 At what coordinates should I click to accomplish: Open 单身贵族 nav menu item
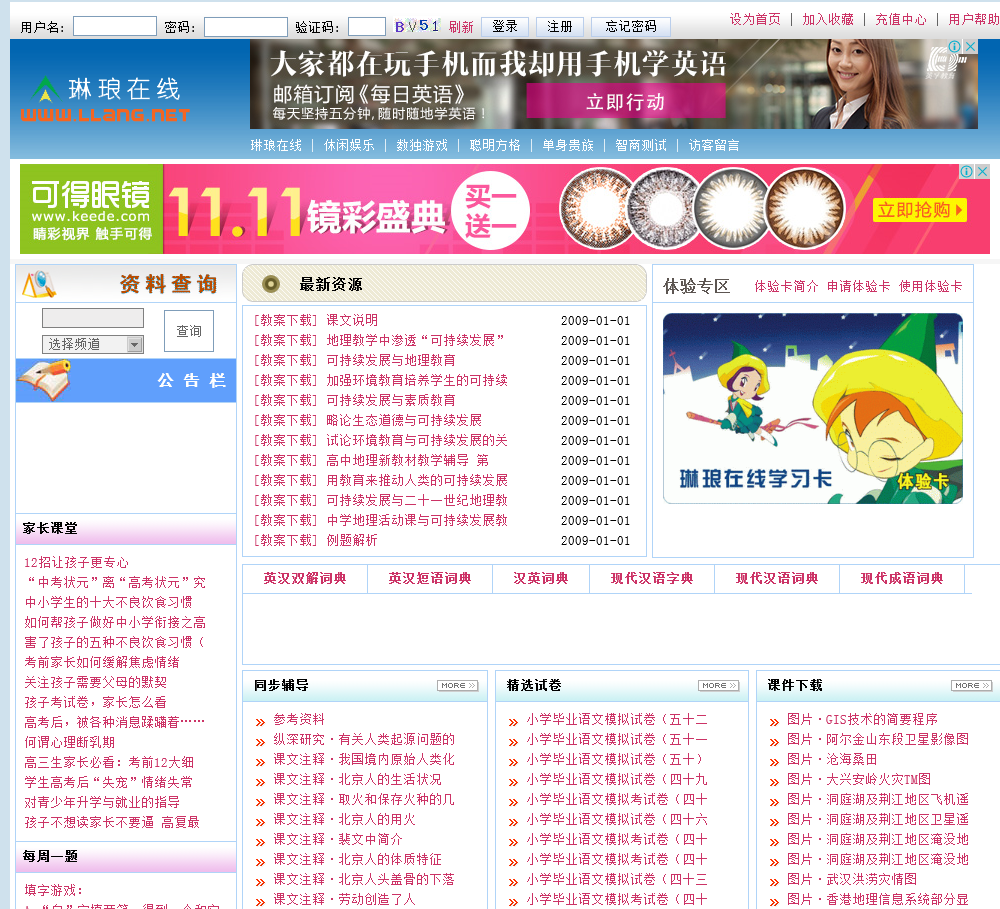[568, 145]
